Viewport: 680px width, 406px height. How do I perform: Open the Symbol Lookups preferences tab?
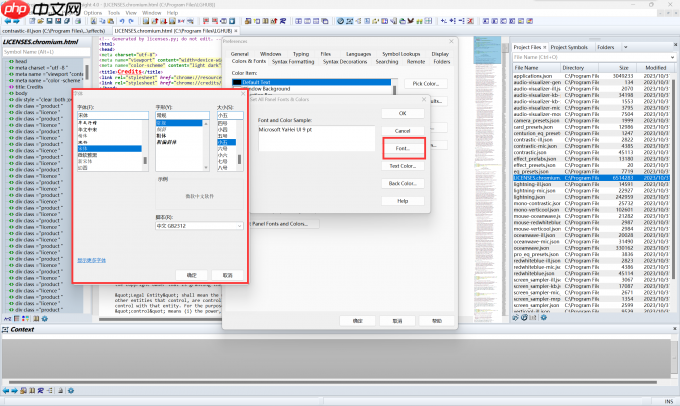400,53
